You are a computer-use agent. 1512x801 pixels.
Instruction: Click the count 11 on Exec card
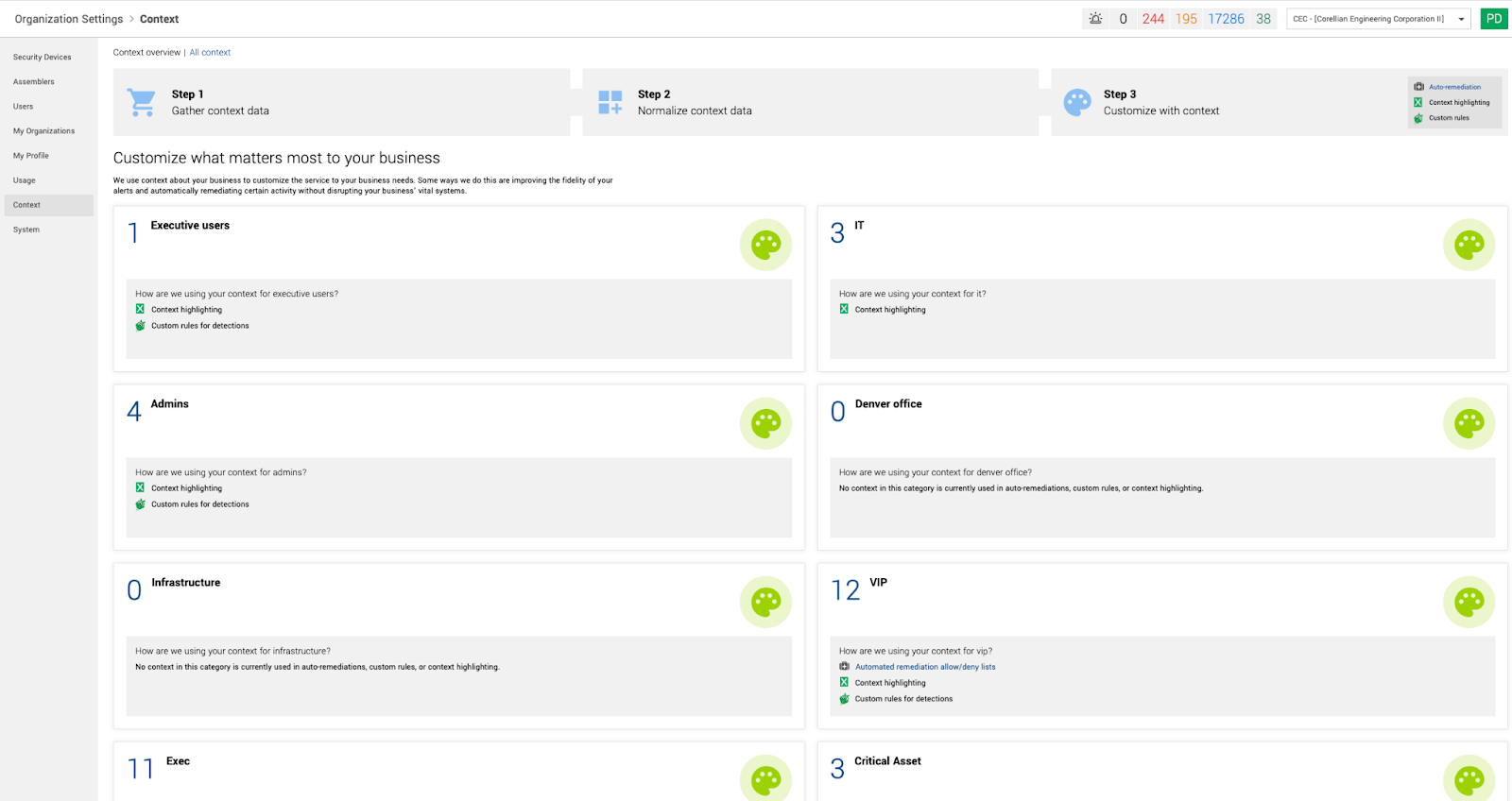pyautogui.click(x=141, y=769)
